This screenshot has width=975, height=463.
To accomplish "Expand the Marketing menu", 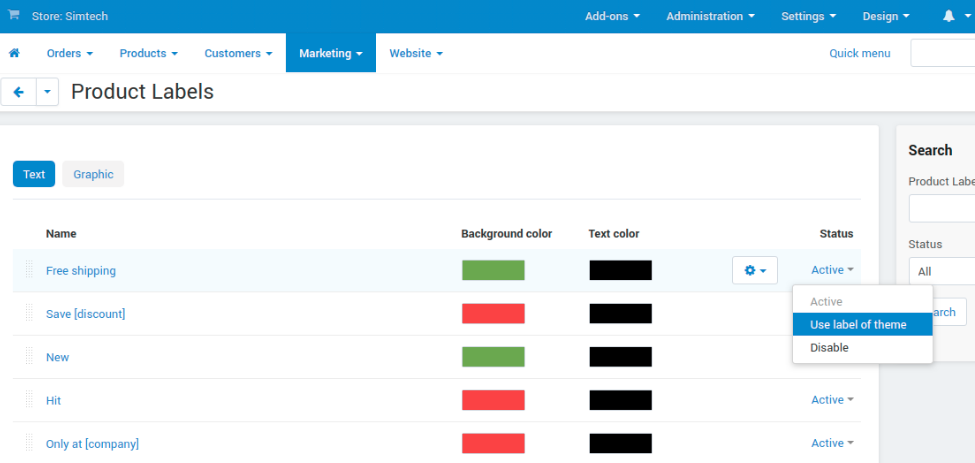I will [x=331, y=53].
